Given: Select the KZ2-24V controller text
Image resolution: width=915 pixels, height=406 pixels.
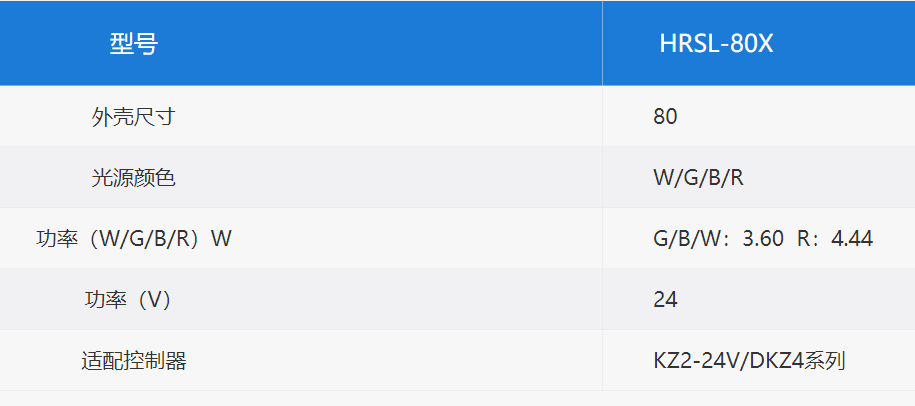Looking at the screenshot, I should pyautogui.click(x=694, y=361).
